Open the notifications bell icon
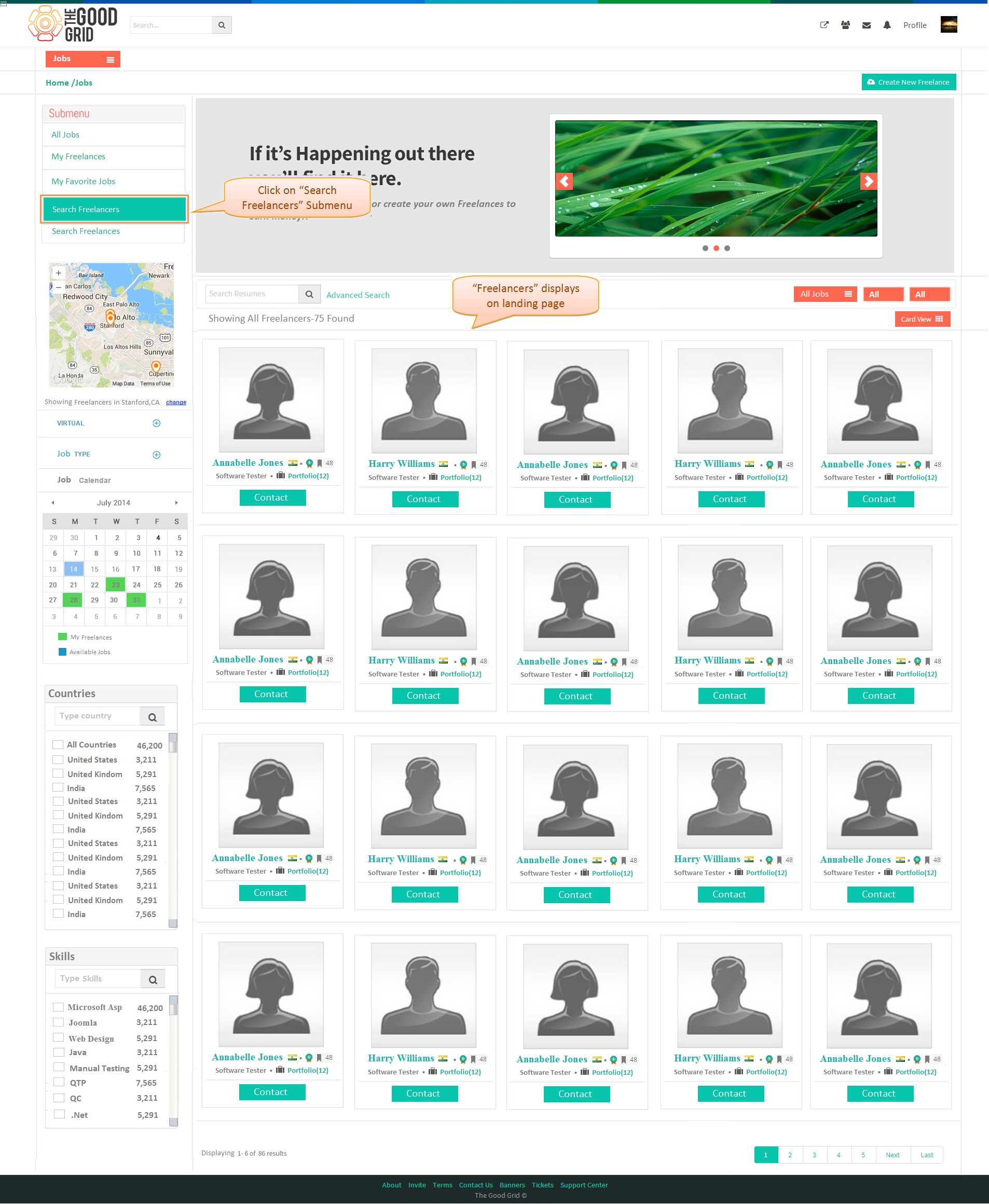This screenshot has height=1204, width=989. tap(887, 25)
